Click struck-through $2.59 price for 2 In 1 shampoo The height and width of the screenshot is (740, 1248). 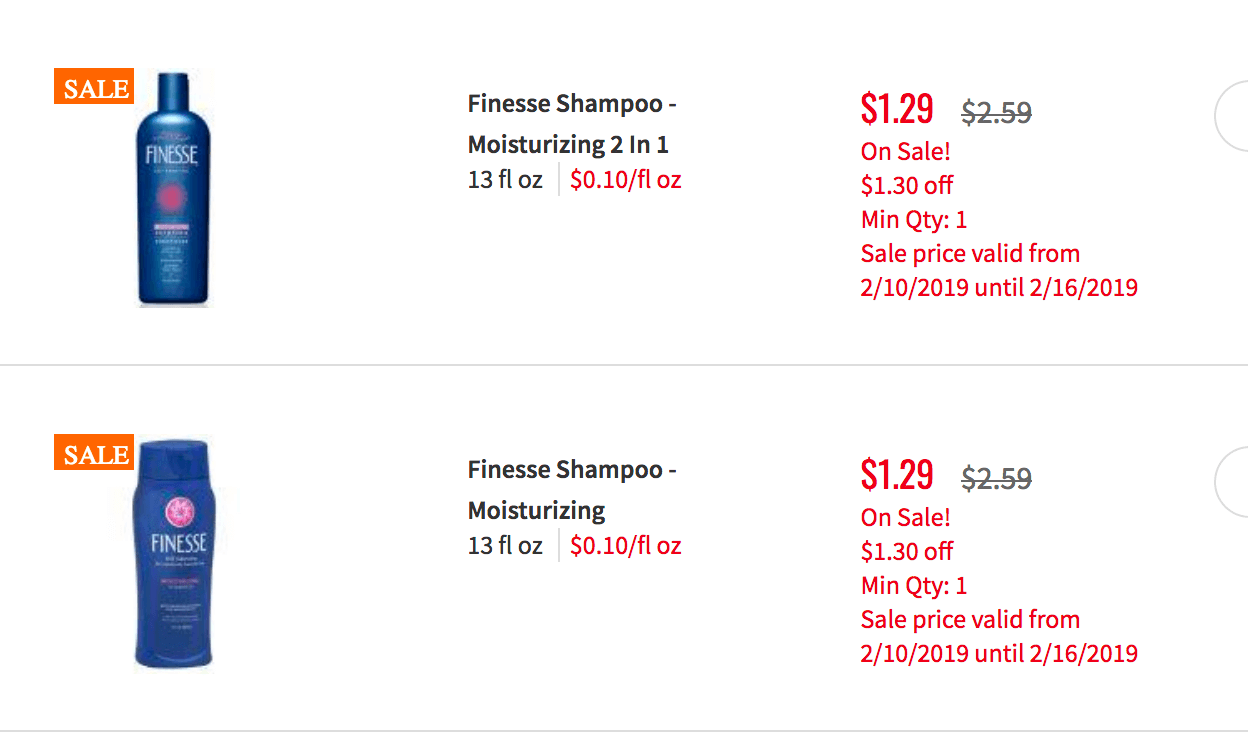[x=996, y=112]
